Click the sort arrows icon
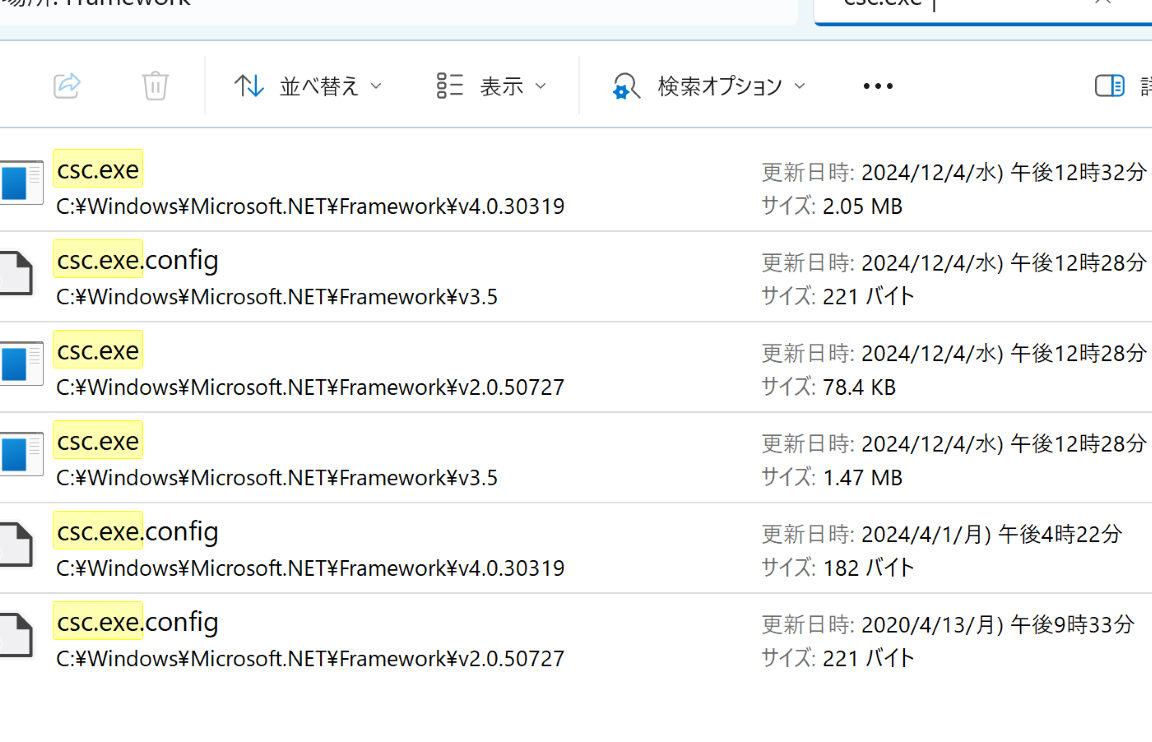The image size is (1152, 742). [x=249, y=86]
